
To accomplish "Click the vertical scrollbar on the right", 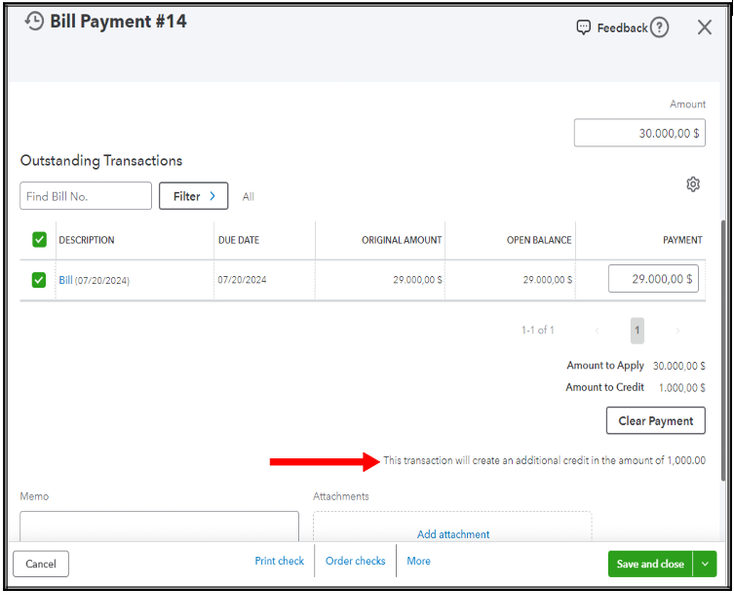I will click(x=723, y=349).
